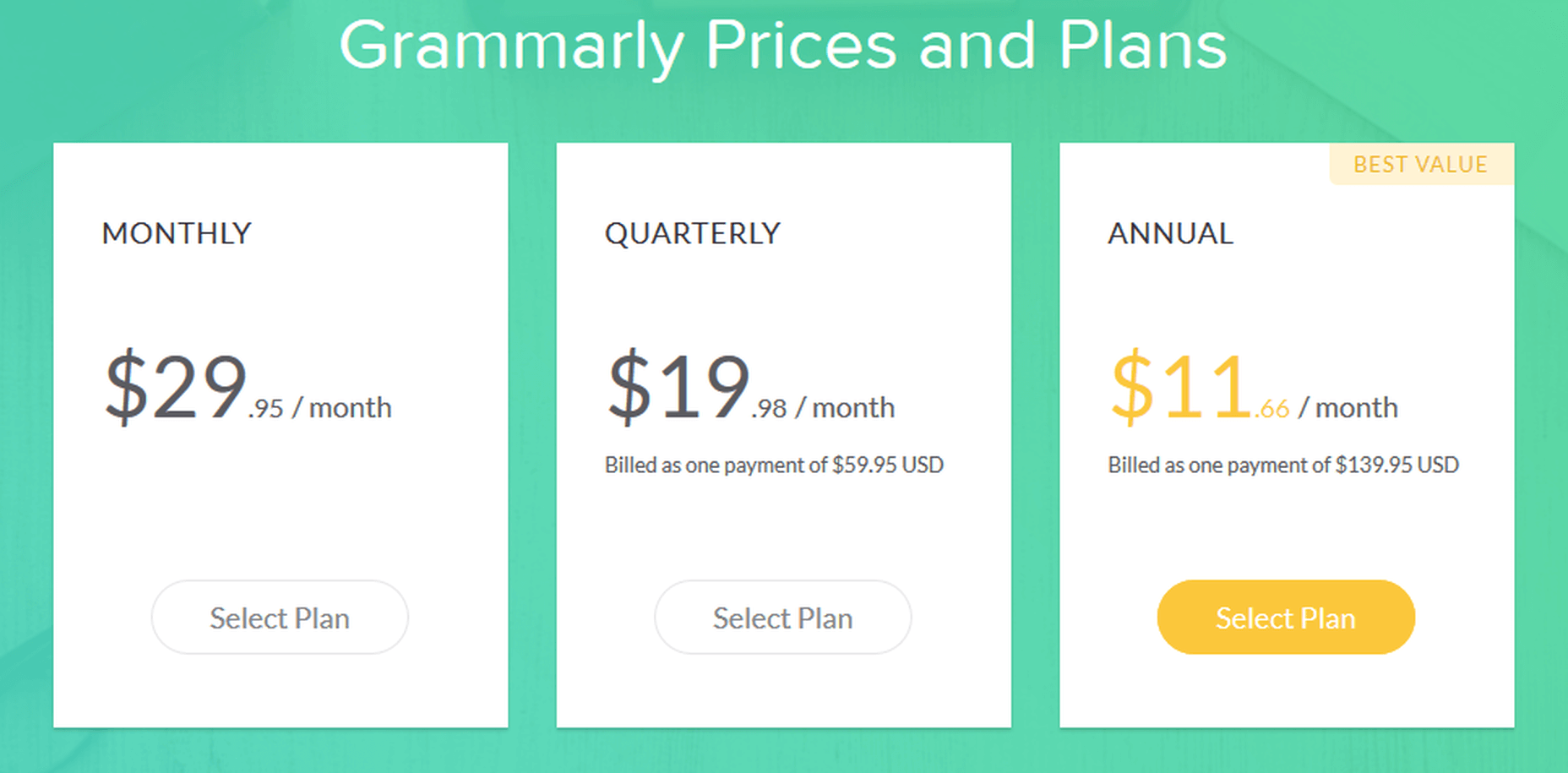Click the BEST VALUE badge
1568x773 pixels.
pos(1420,164)
